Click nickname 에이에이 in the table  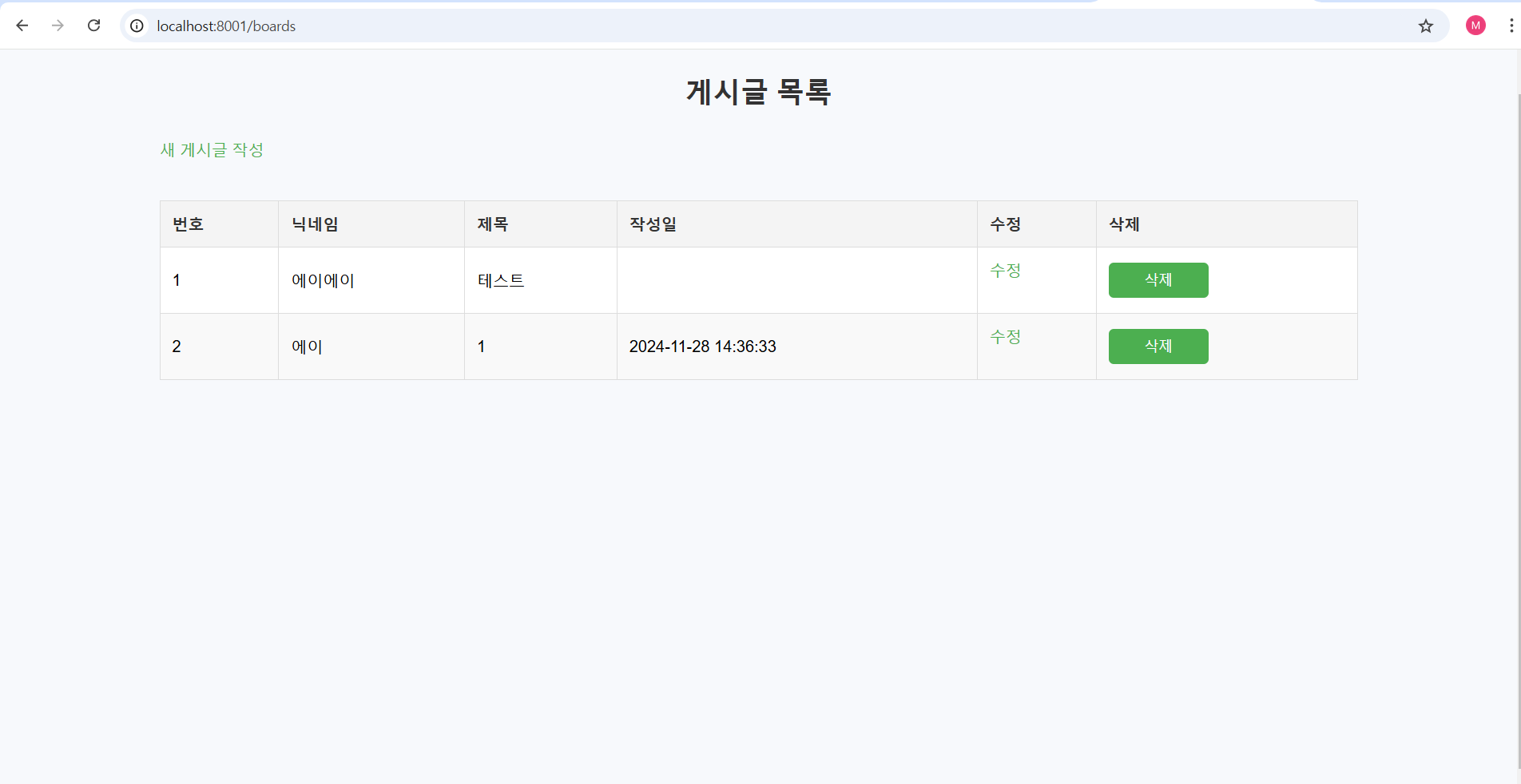[322, 280]
